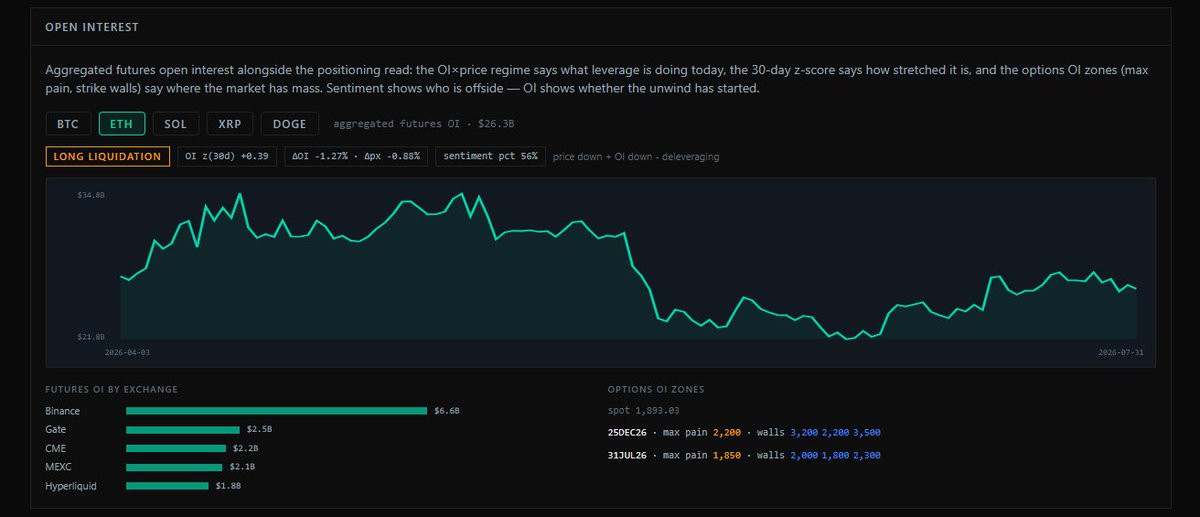This screenshot has height=517, width=1200.
Task: Click the FUTURES OI BY EXCHANGE heading
Action: [111, 389]
